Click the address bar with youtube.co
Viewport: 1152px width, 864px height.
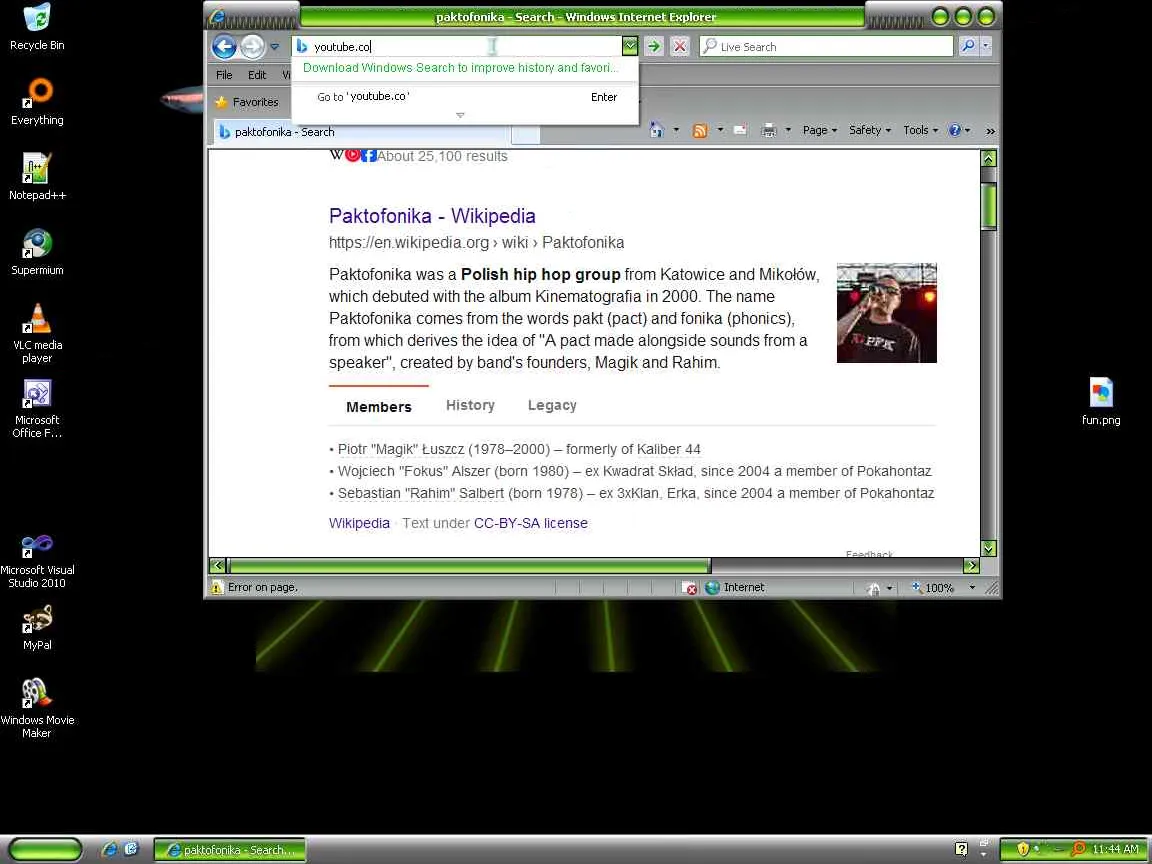457,46
